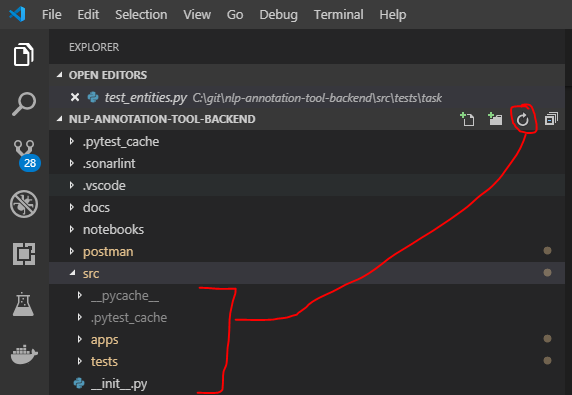Select the tests folder name

click(104, 361)
